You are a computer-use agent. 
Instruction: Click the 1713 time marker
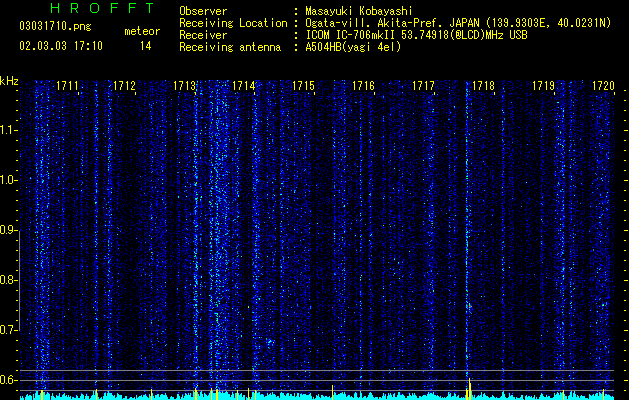click(184, 86)
